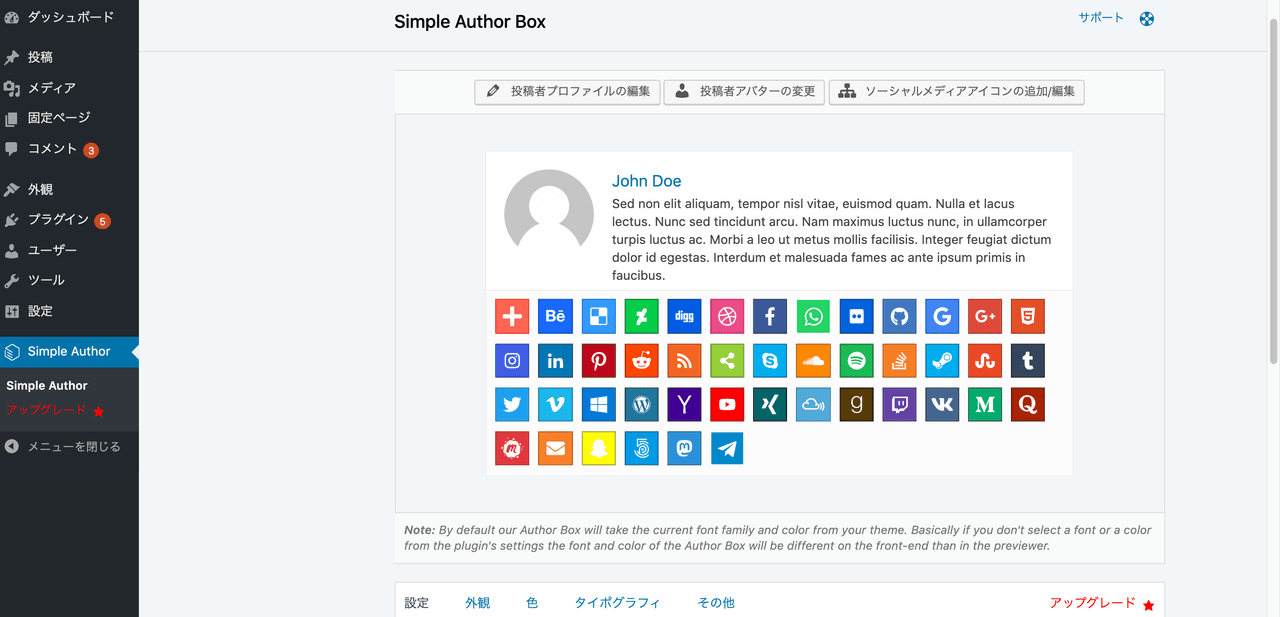Image resolution: width=1280 pixels, height=617 pixels.
Task: Select the その他 tab
Action: [716, 603]
